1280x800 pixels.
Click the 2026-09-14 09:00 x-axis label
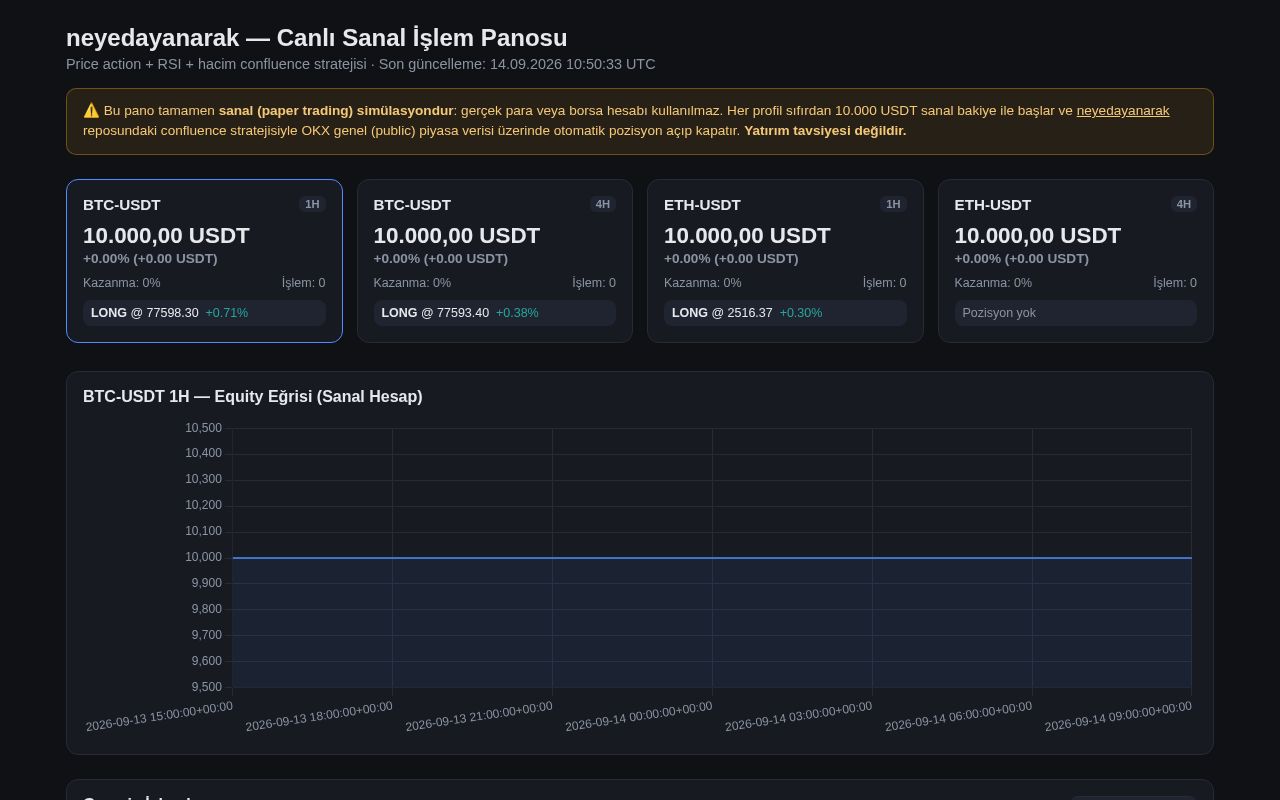click(1118, 716)
